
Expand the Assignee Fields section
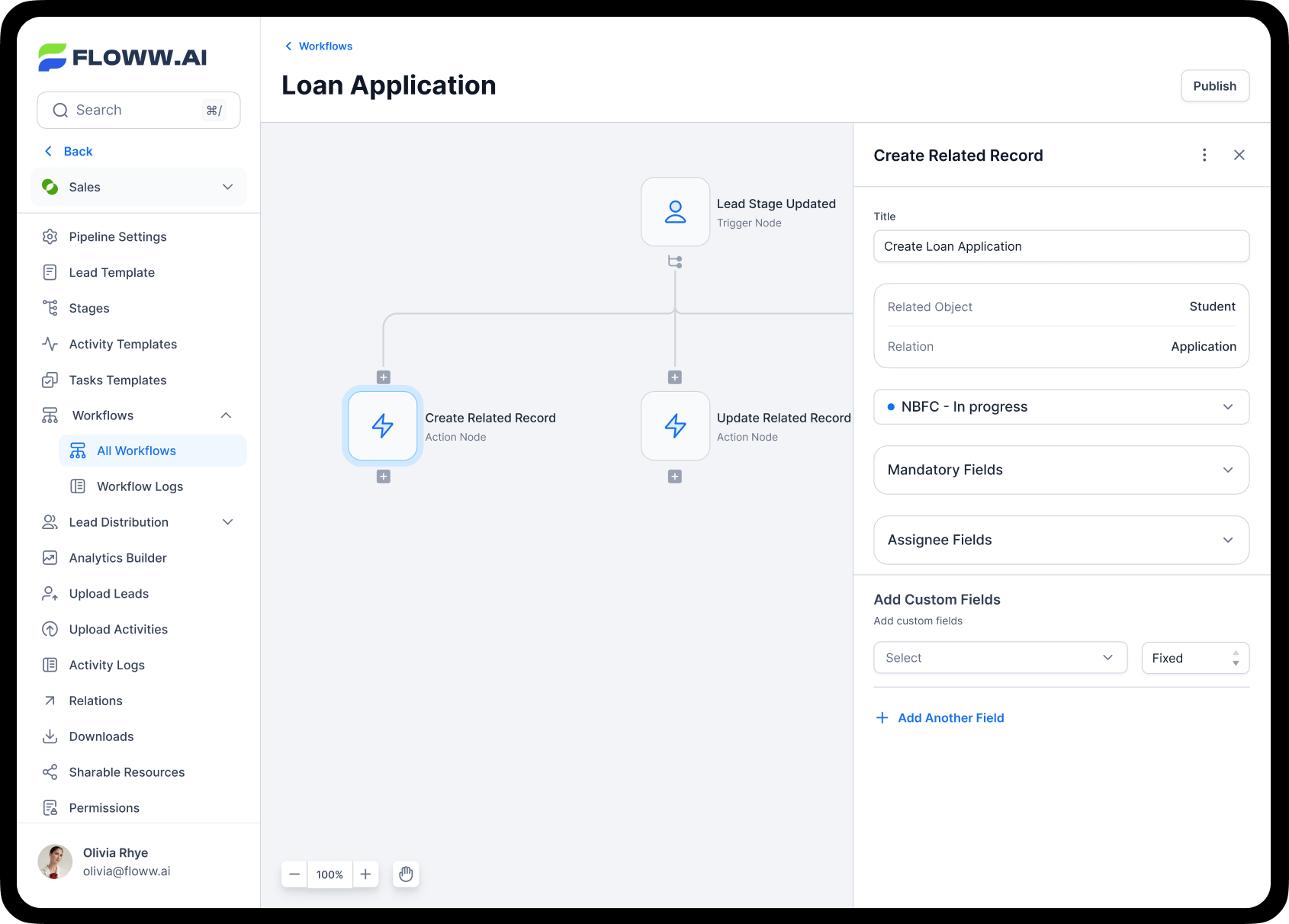[1061, 541]
